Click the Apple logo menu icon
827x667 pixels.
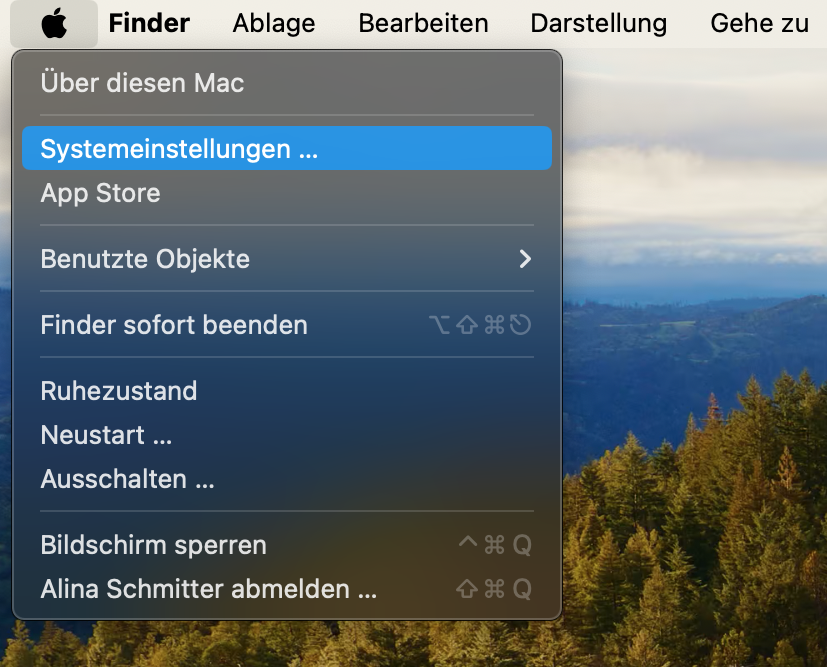point(54,23)
